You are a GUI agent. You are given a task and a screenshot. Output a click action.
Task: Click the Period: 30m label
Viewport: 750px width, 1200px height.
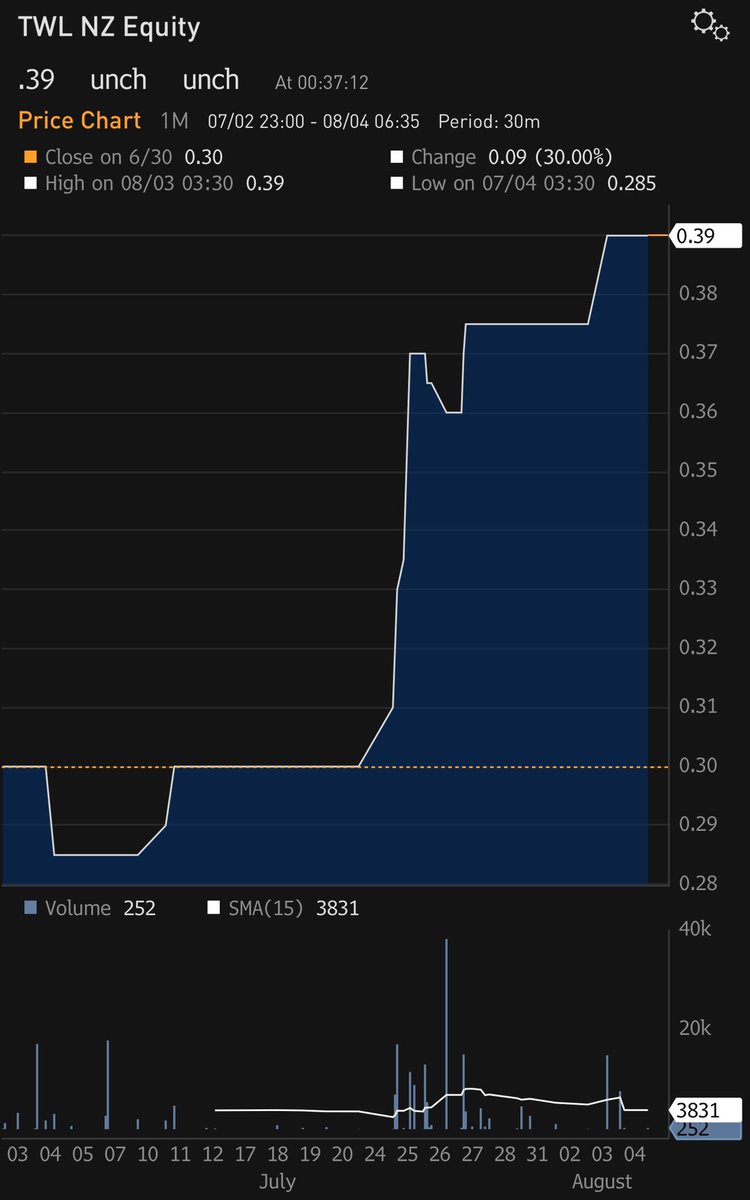tap(490, 121)
